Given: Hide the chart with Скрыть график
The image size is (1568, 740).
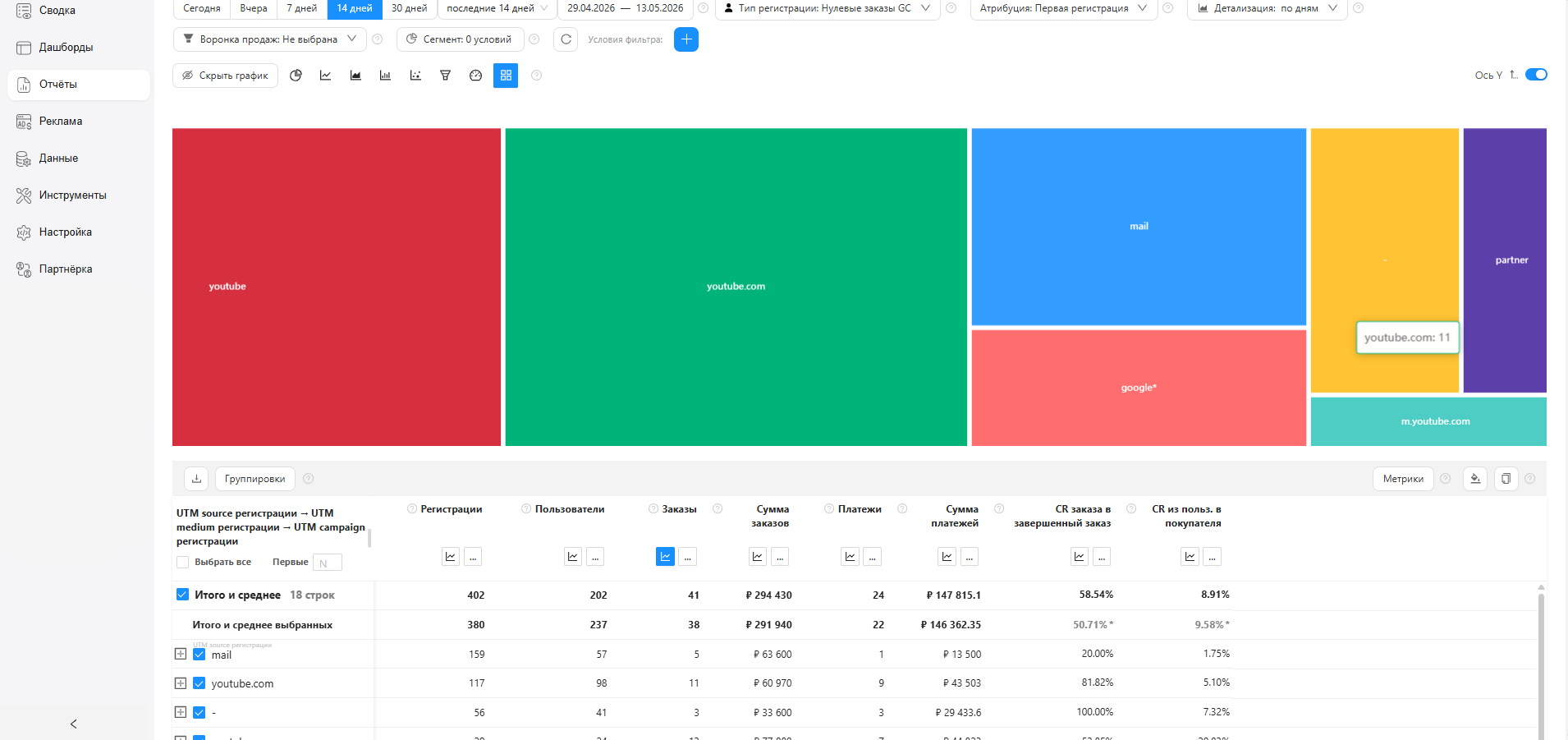Looking at the screenshot, I should tap(226, 76).
